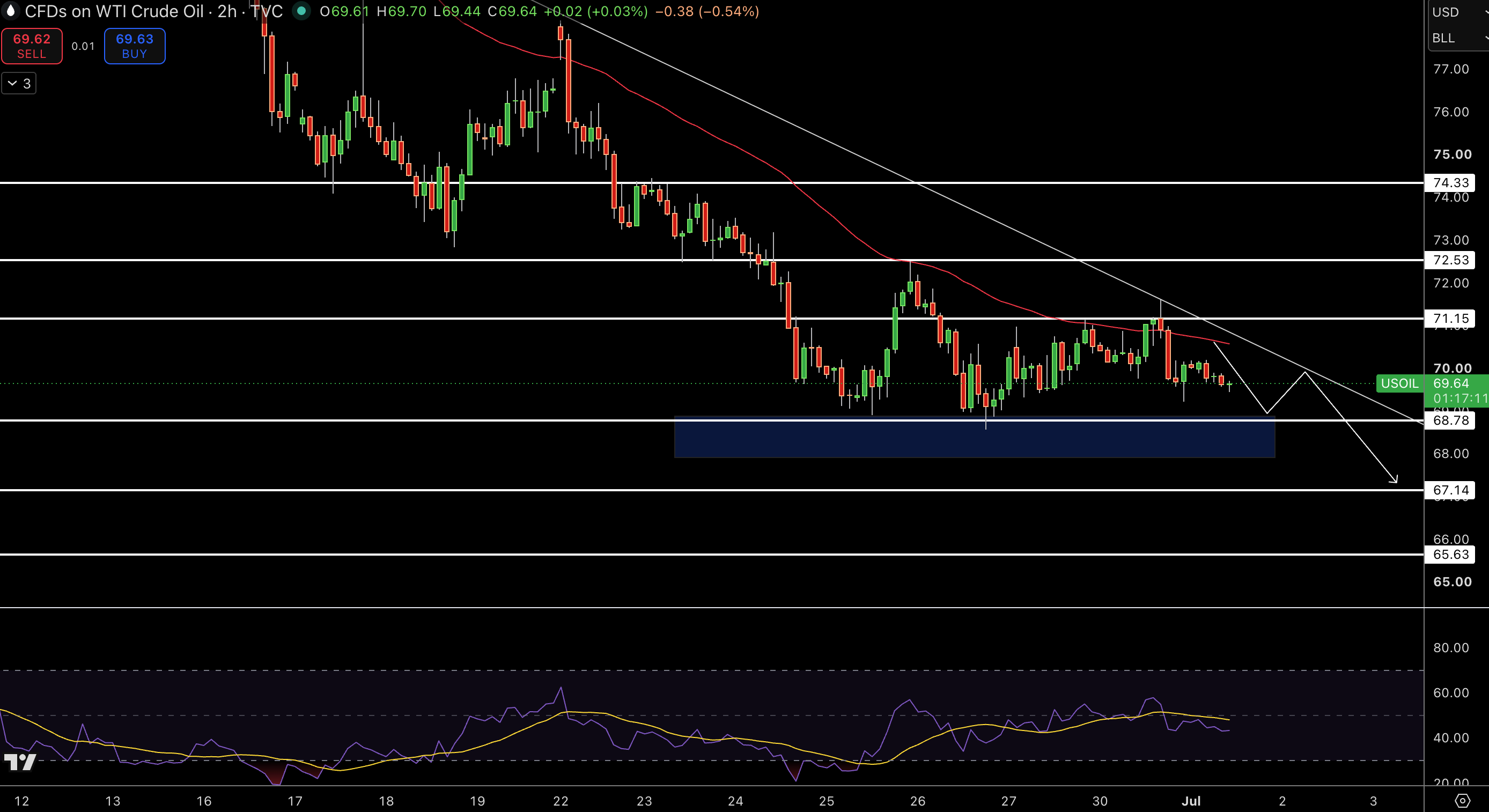The image size is (1489, 812).
Task: Select the 71.15 horizontal line price label
Action: (x=1450, y=319)
